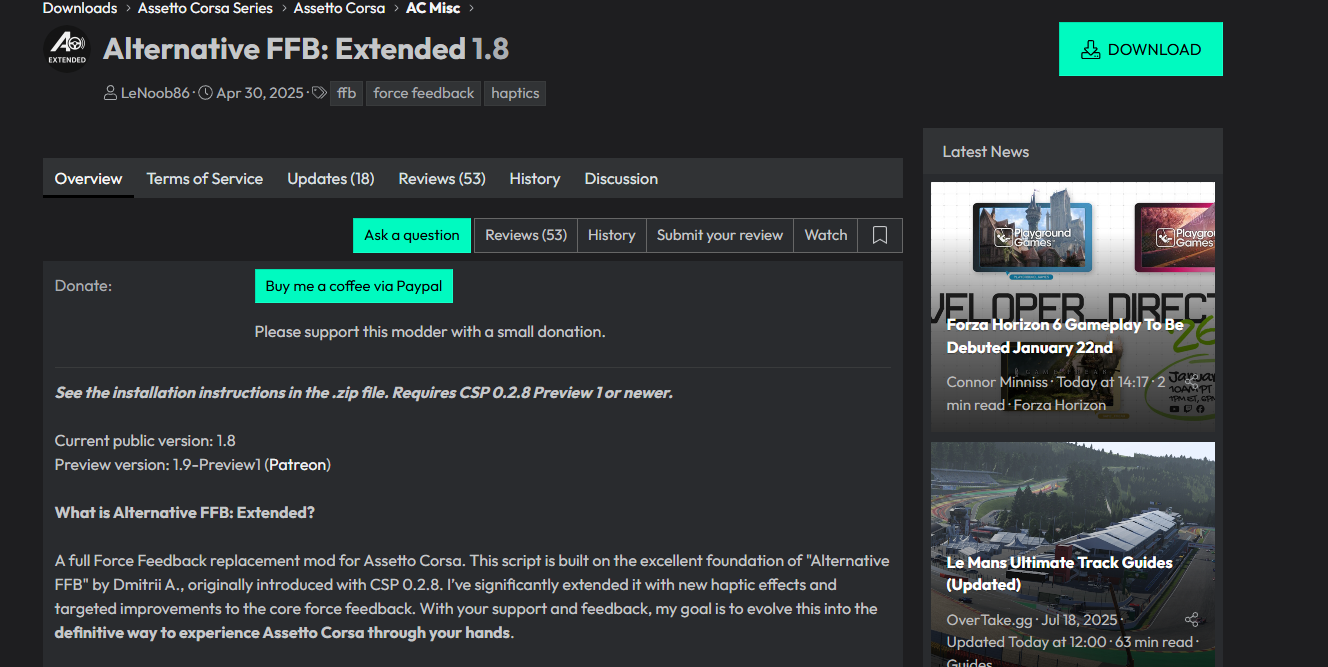Click the ffb tag
1328x667 pixels.
[346, 93]
